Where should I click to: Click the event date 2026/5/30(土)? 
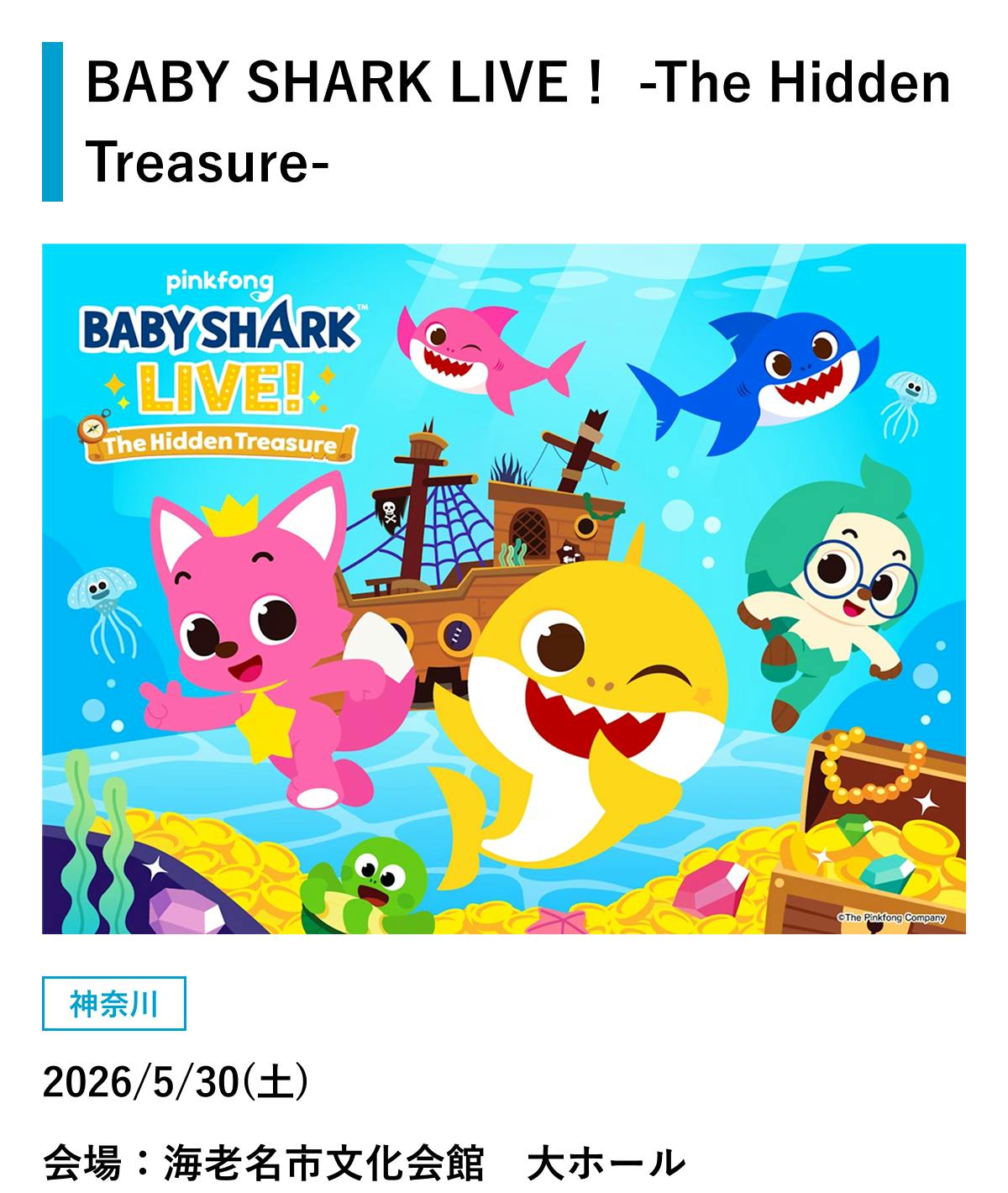176,1081
